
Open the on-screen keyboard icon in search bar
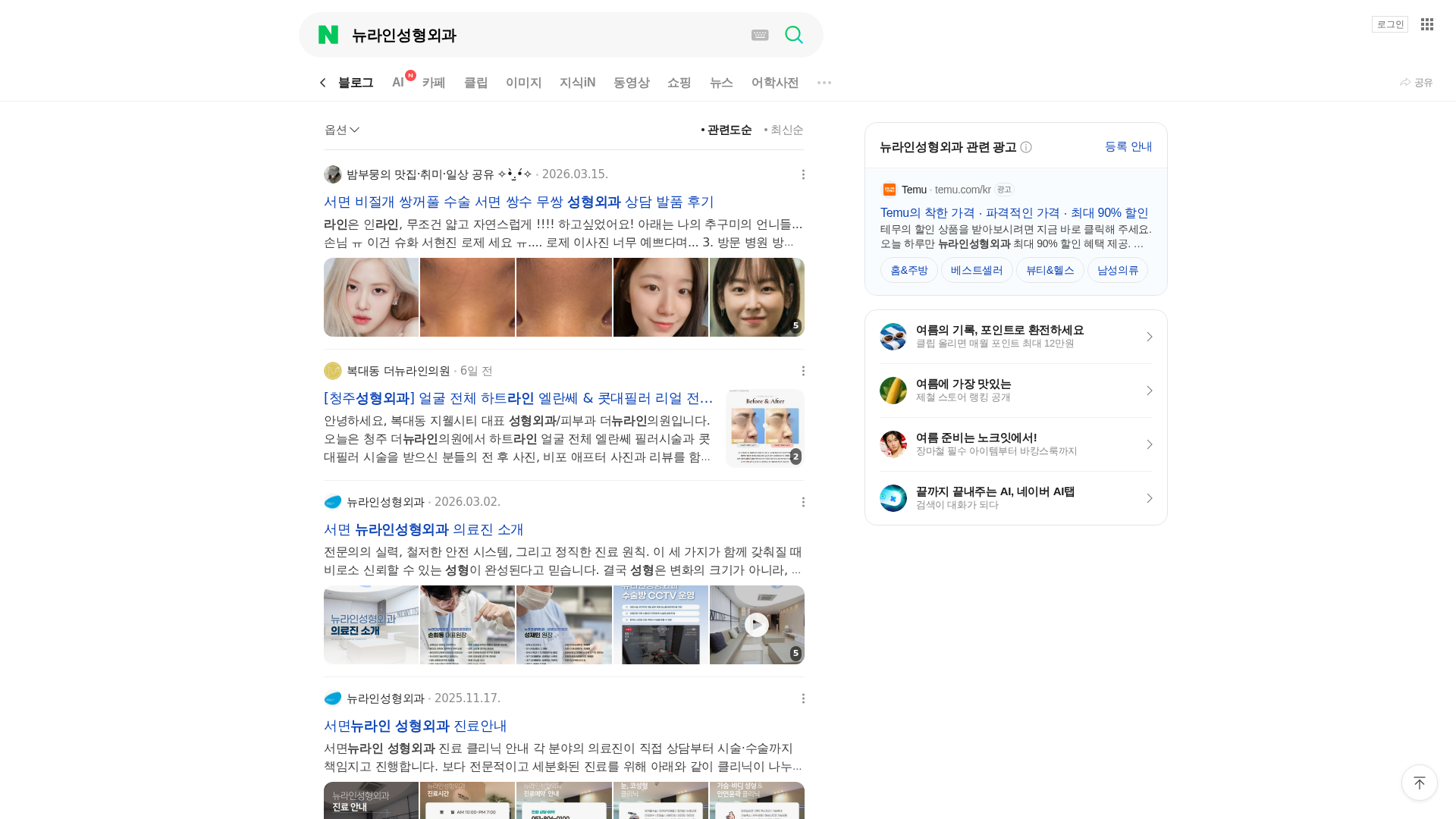click(760, 35)
